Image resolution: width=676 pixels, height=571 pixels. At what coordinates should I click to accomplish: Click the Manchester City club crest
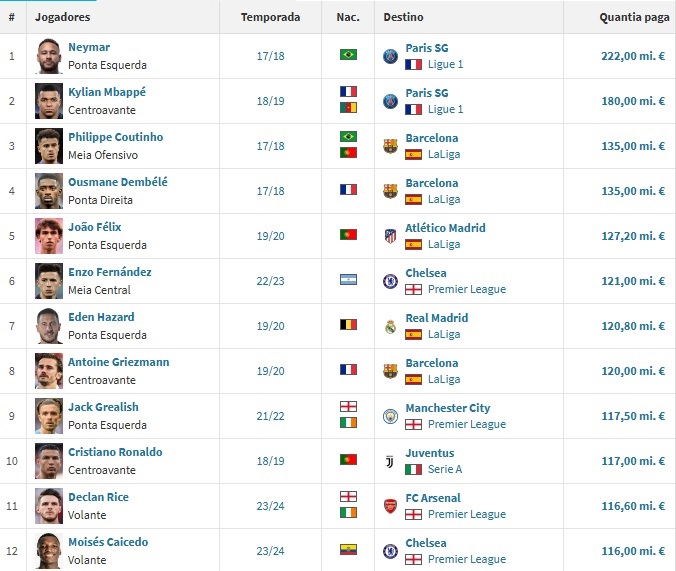tap(390, 416)
